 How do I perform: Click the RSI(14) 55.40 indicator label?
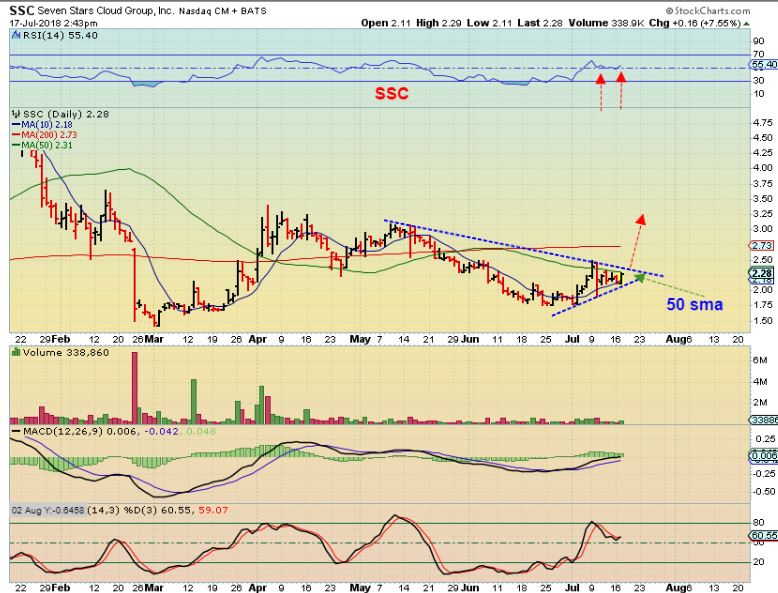click(x=60, y=35)
